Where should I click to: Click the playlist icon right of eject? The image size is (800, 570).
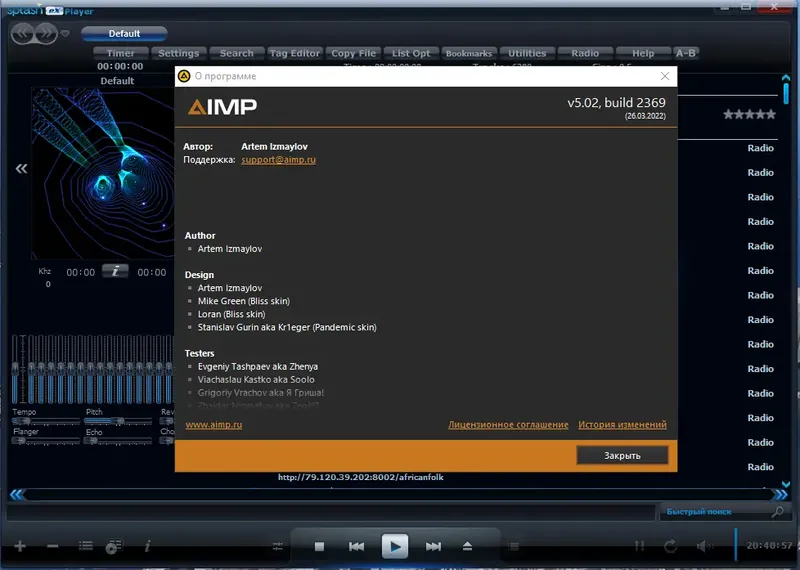[514, 547]
